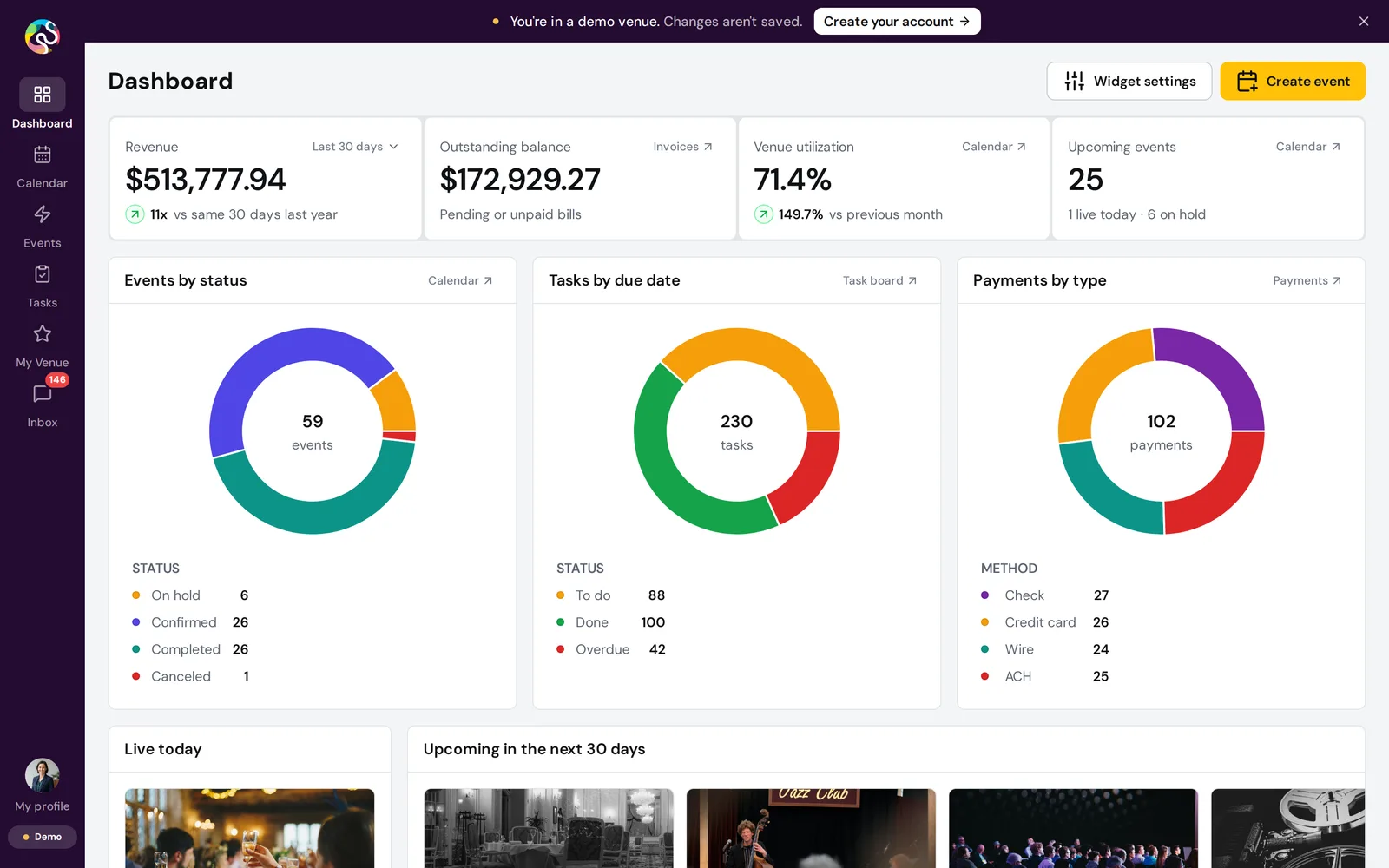Image resolution: width=1389 pixels, height=868 pixels.
Task: Open Inbox with 146 badge
Action: click(42, 395)
